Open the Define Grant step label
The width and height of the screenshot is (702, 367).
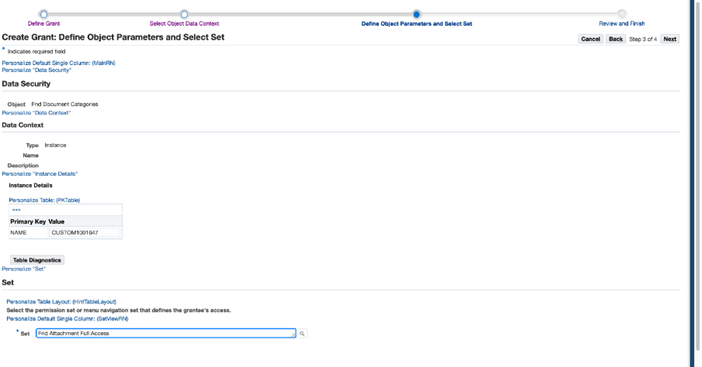[44, 24]
